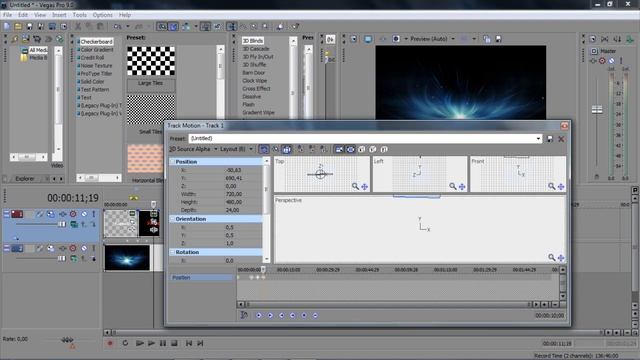Open the File menu

tap(7, 15)
